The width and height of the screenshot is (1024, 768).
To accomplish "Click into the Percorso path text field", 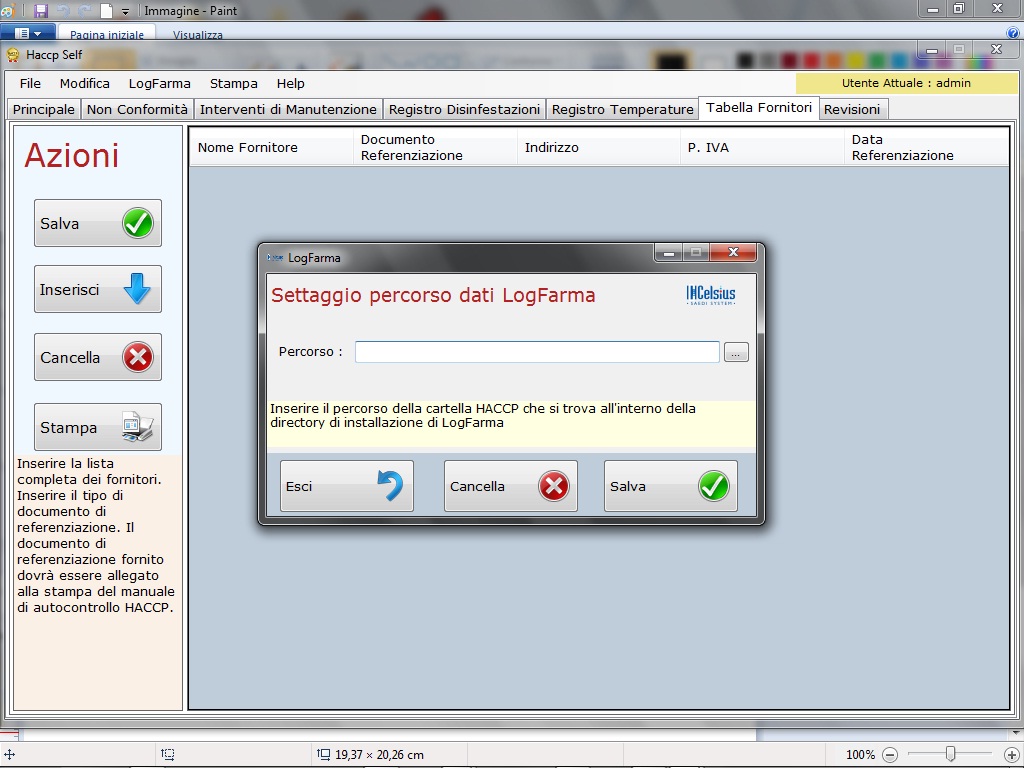I will click(536, 352).
